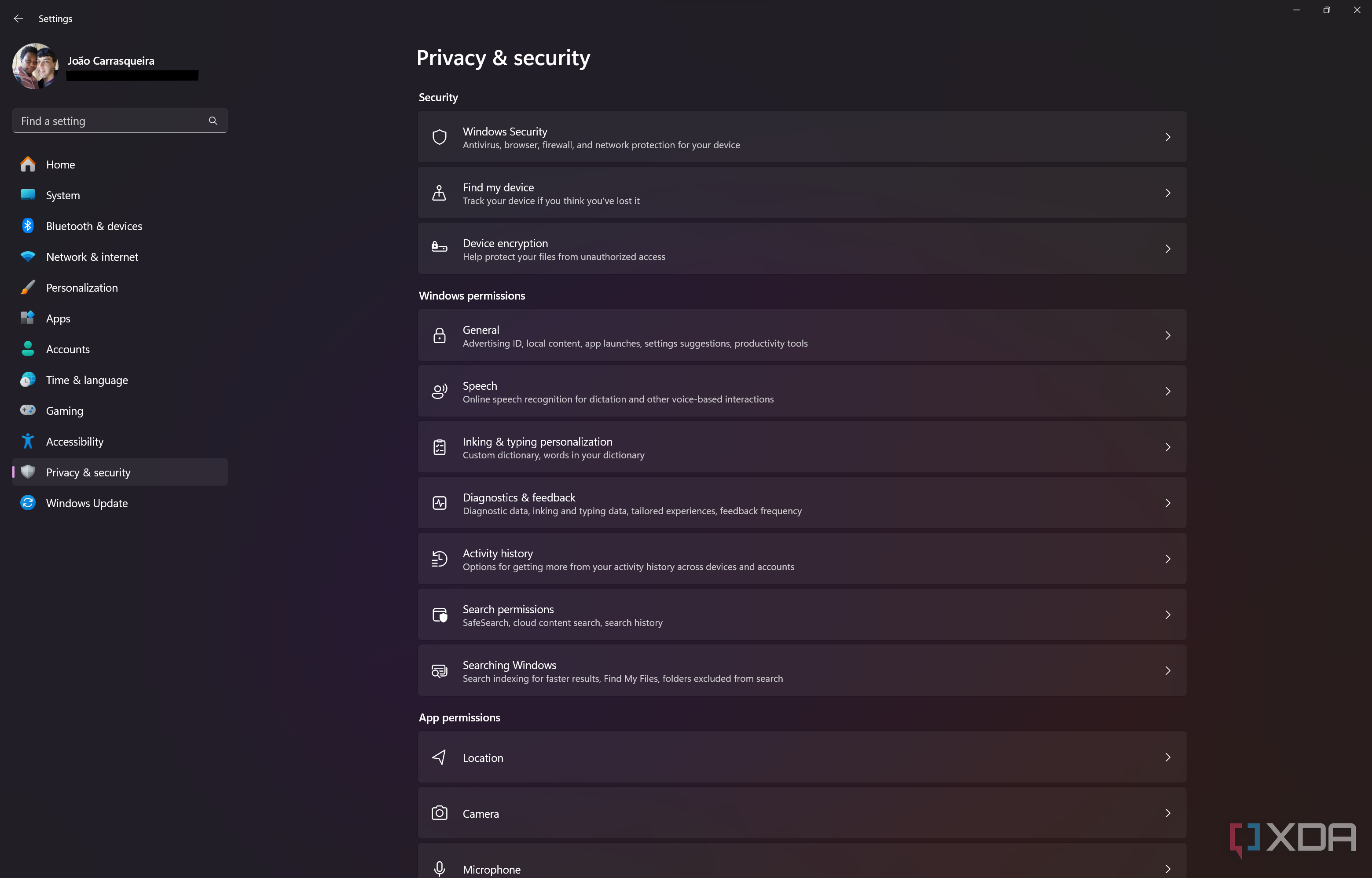The image size is (1372, 878).
Task: Click the Diagnostics & feedback pulse icon
Action: click(439, 503)
